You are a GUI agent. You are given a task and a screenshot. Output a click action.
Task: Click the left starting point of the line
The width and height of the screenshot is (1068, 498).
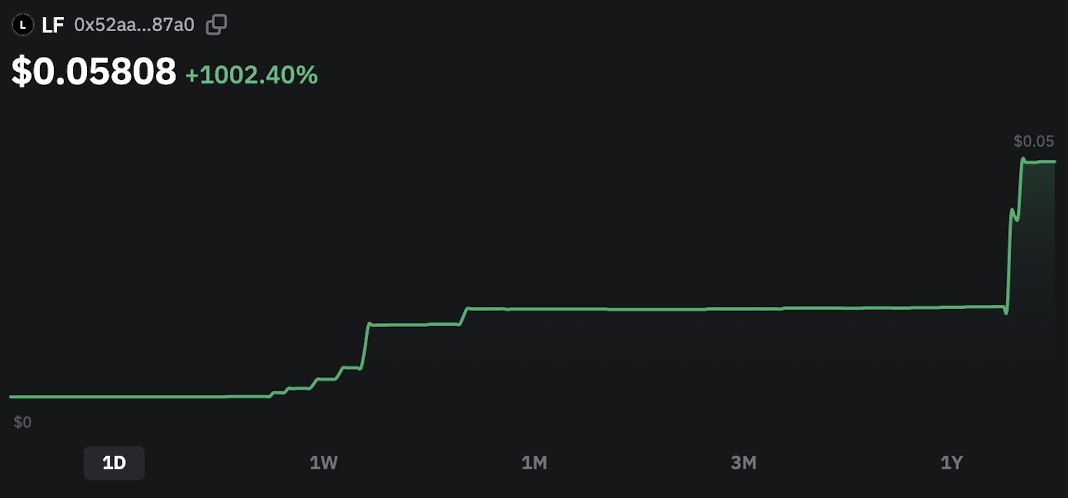[x=11, y=396]
